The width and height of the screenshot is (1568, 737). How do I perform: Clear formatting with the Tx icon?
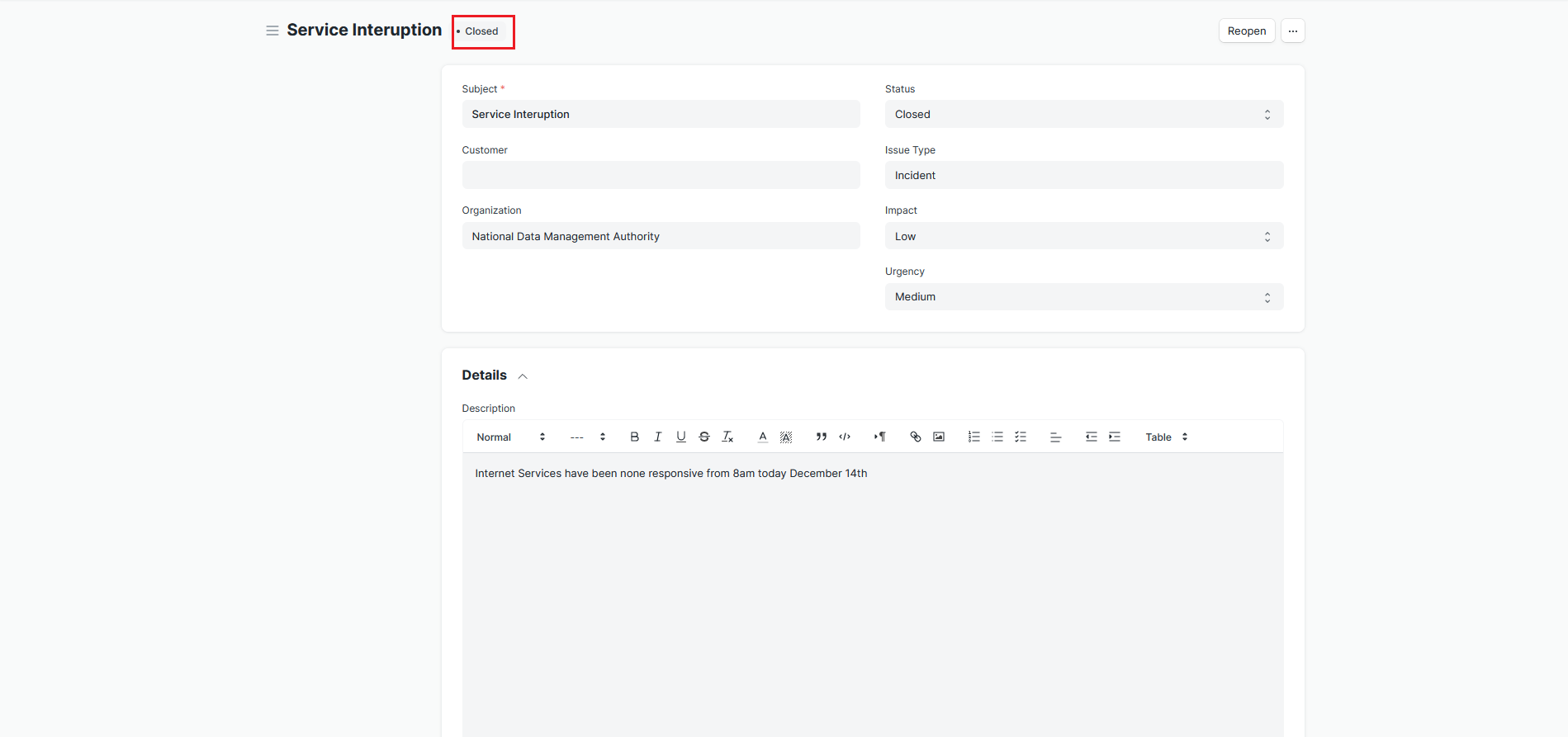pyautogui.click(x=727, y=437)
